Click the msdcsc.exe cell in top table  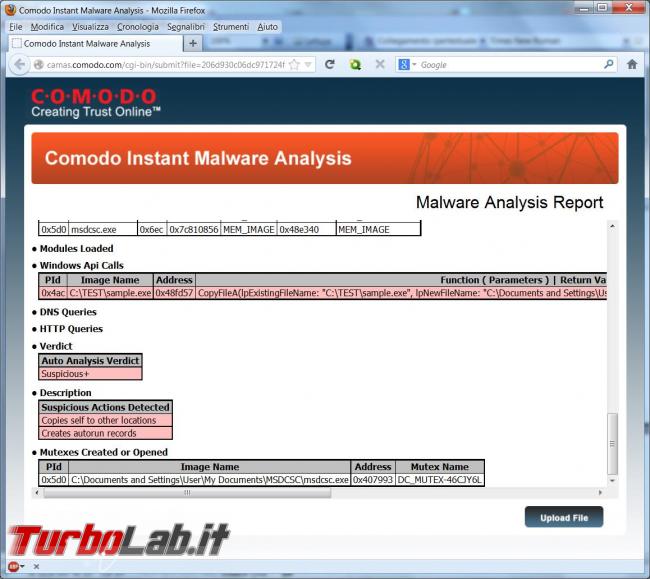coord(103,230)
